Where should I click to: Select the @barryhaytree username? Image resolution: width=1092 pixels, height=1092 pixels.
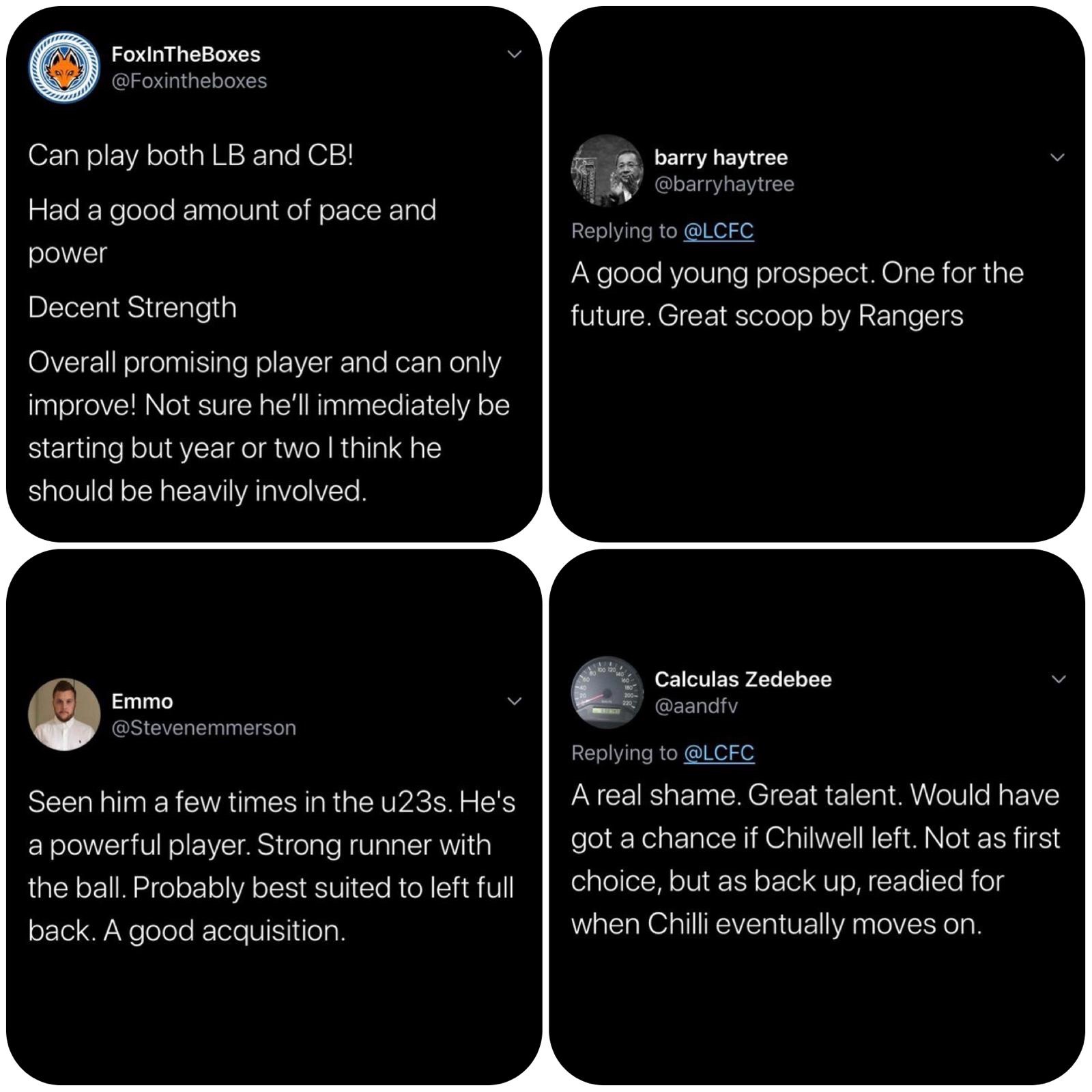(x=724, y=184)
